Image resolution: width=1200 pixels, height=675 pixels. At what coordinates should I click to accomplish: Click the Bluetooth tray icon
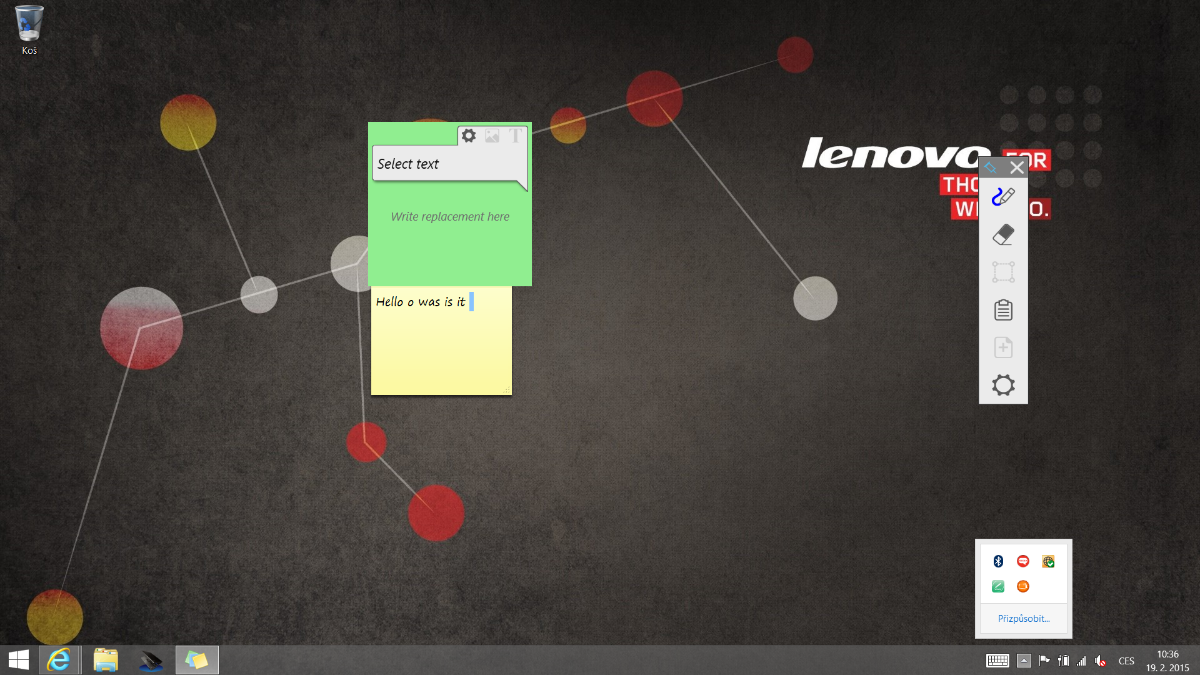coord(997,562)
